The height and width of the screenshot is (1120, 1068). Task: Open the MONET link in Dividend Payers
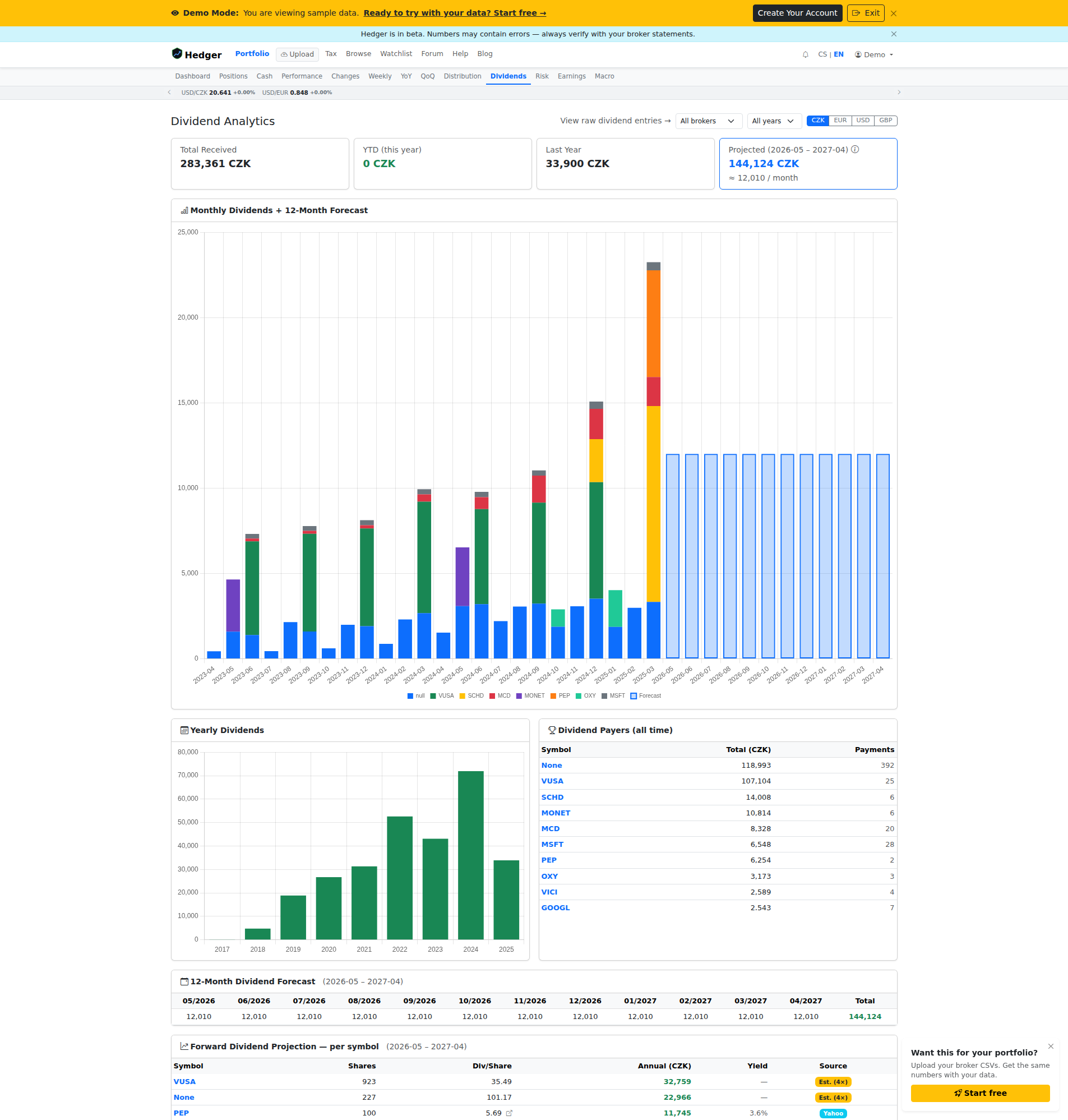pos(556,813)
